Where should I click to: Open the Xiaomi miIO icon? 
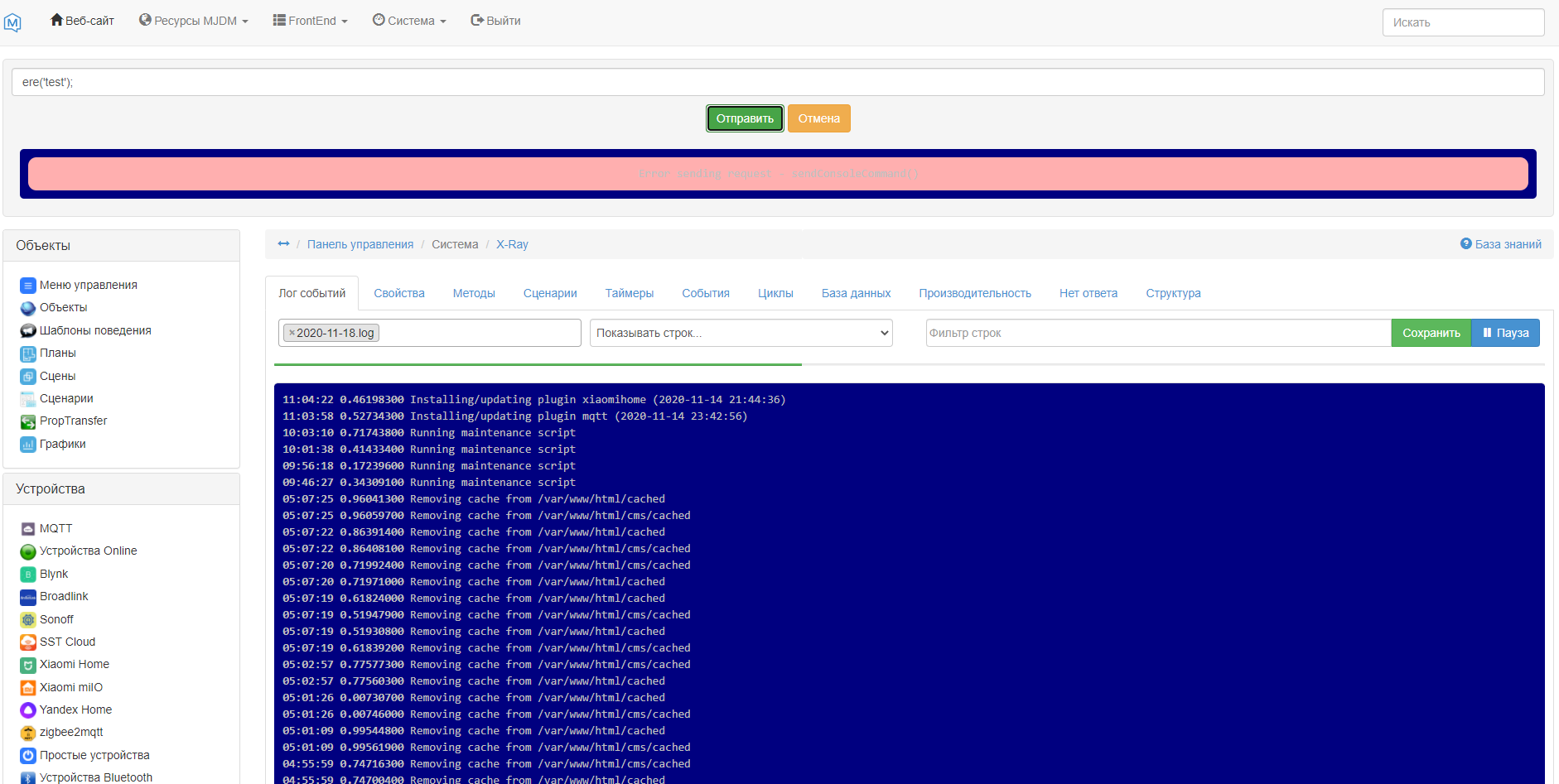[28, 688]
